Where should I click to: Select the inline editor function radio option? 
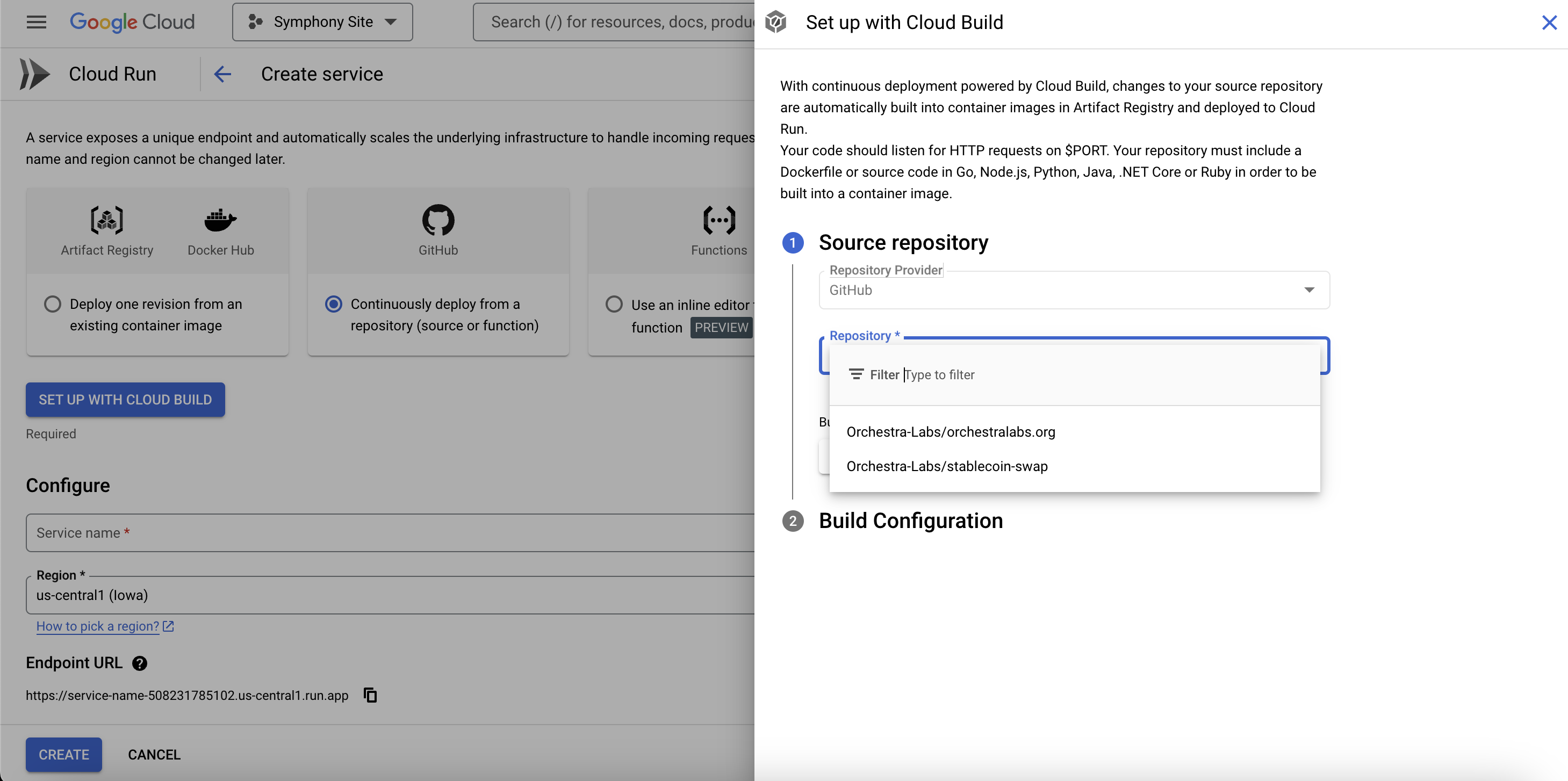(x=614, y=303)
